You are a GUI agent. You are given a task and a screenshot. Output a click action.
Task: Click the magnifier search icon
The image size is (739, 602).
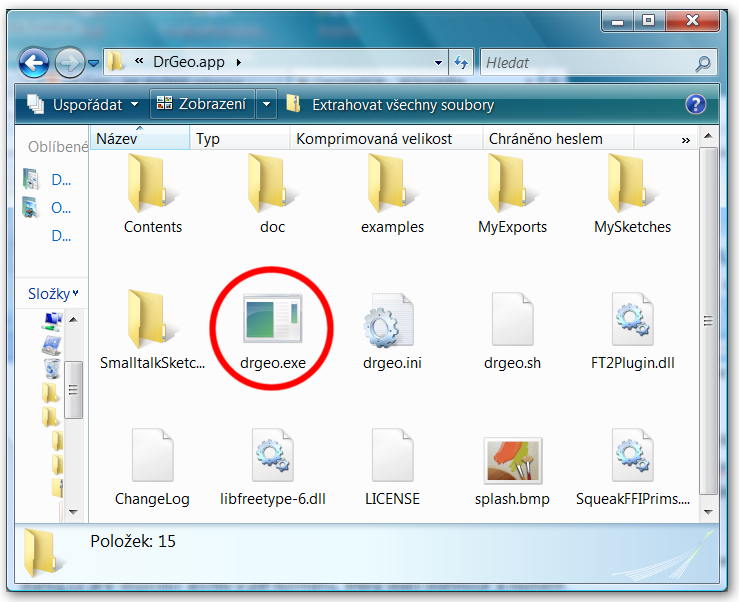703,63
